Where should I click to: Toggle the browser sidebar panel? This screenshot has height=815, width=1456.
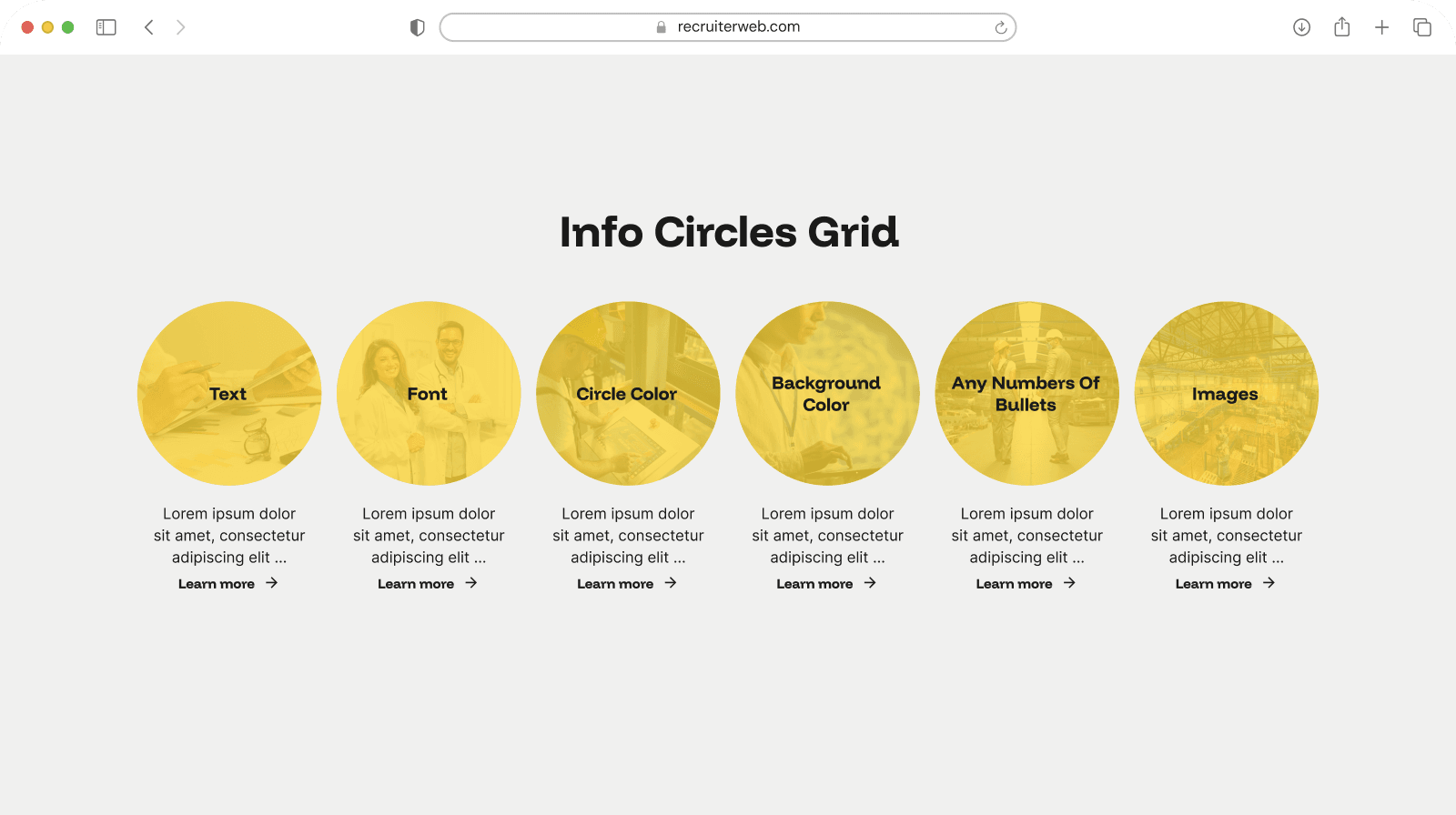tap(106, 27)
